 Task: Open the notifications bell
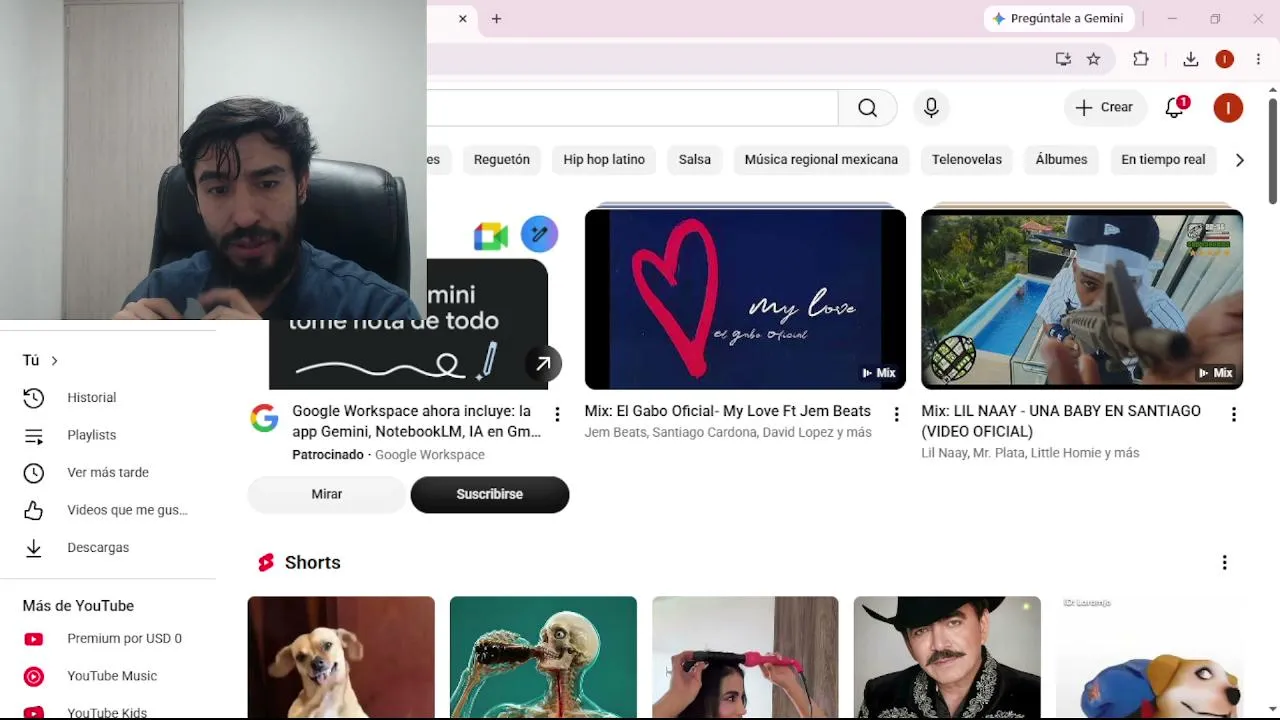point(1175,108)
